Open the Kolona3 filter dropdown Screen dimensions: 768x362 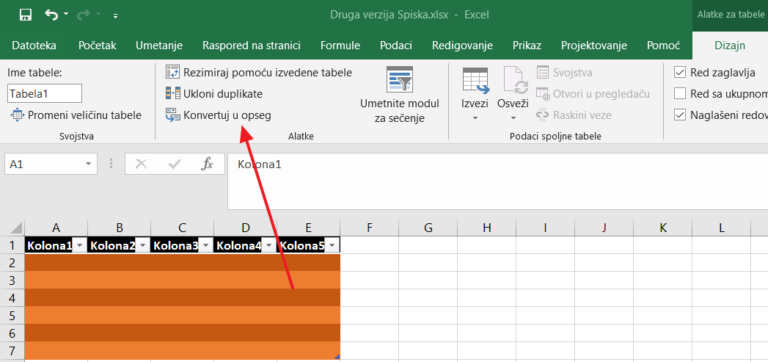coord(205,245)
